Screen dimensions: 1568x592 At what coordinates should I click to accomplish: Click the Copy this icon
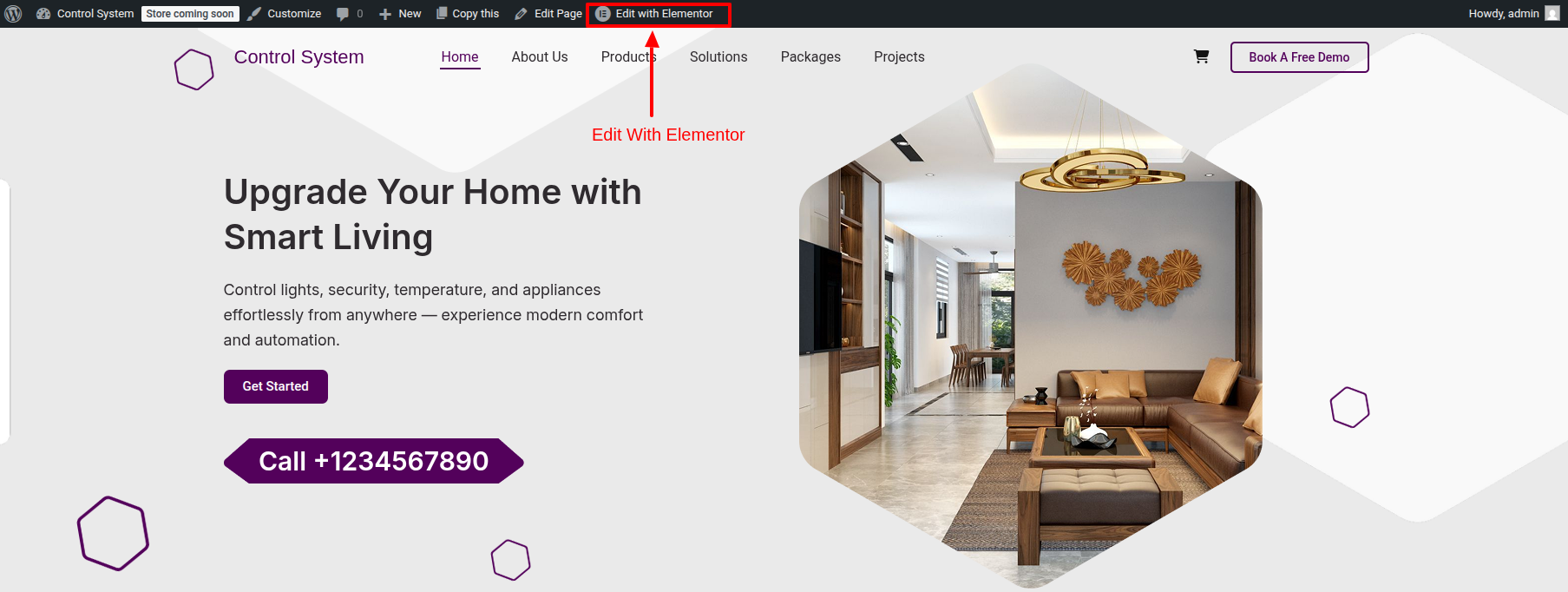[442, 13]
